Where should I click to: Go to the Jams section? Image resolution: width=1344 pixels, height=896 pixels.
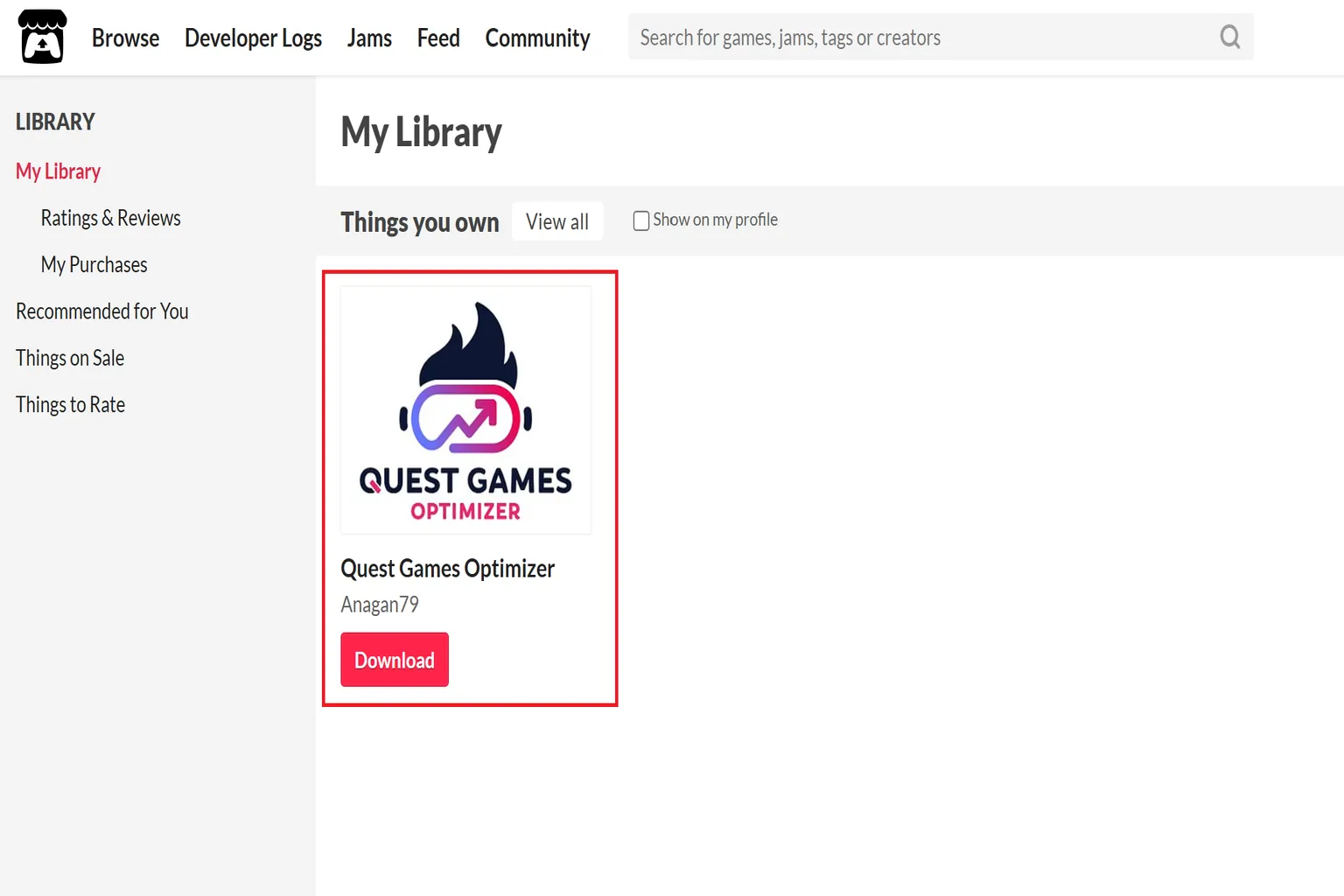[369, 38]
